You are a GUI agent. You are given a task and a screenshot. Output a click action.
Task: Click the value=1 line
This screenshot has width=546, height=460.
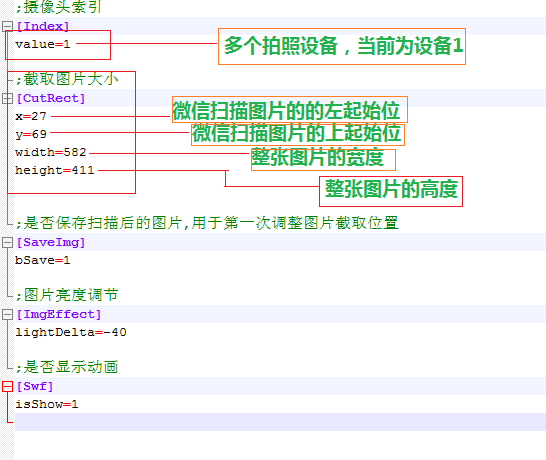coord(42,44)
